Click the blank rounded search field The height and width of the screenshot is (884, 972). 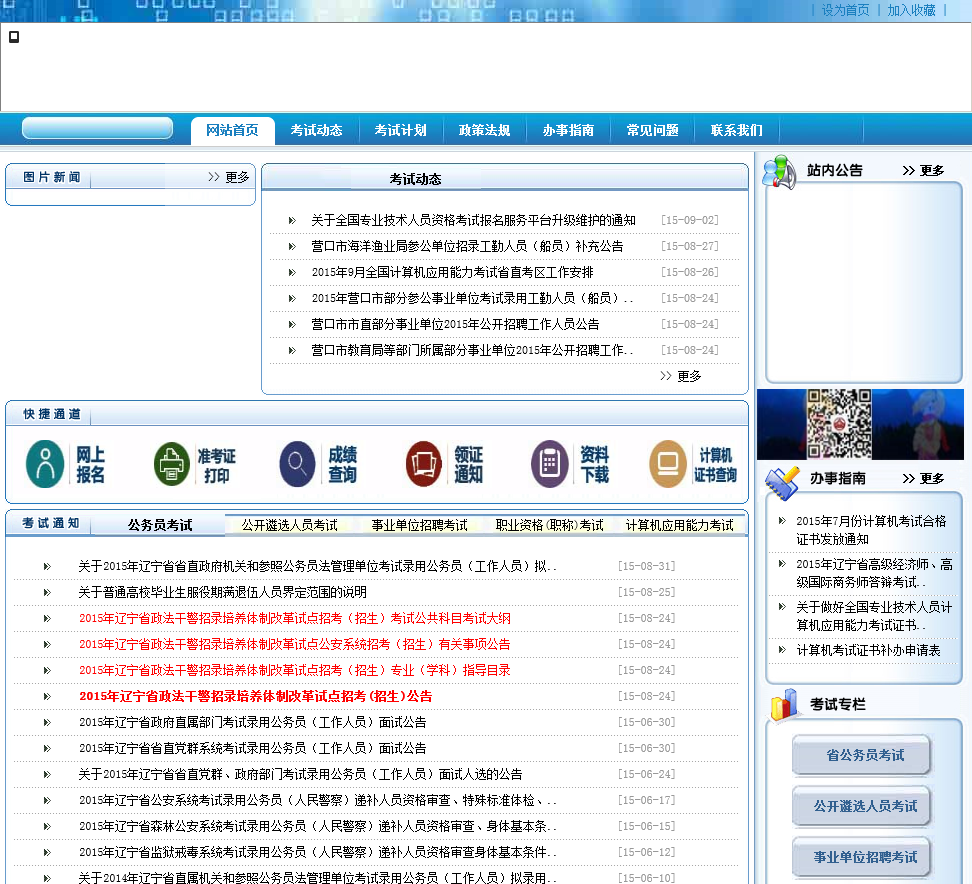click(x=97, y=128)
